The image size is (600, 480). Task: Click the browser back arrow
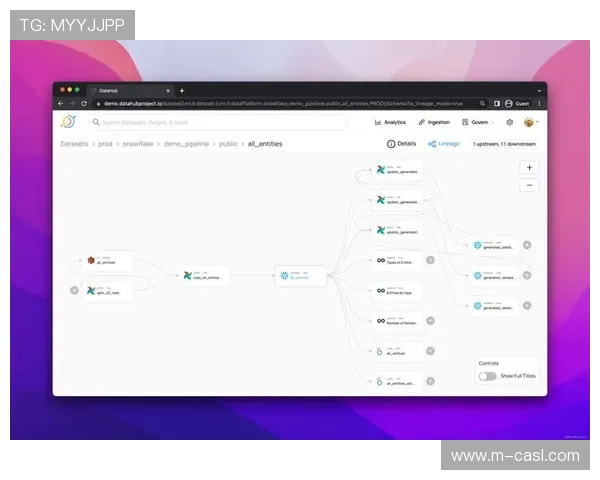click(60, 103)
